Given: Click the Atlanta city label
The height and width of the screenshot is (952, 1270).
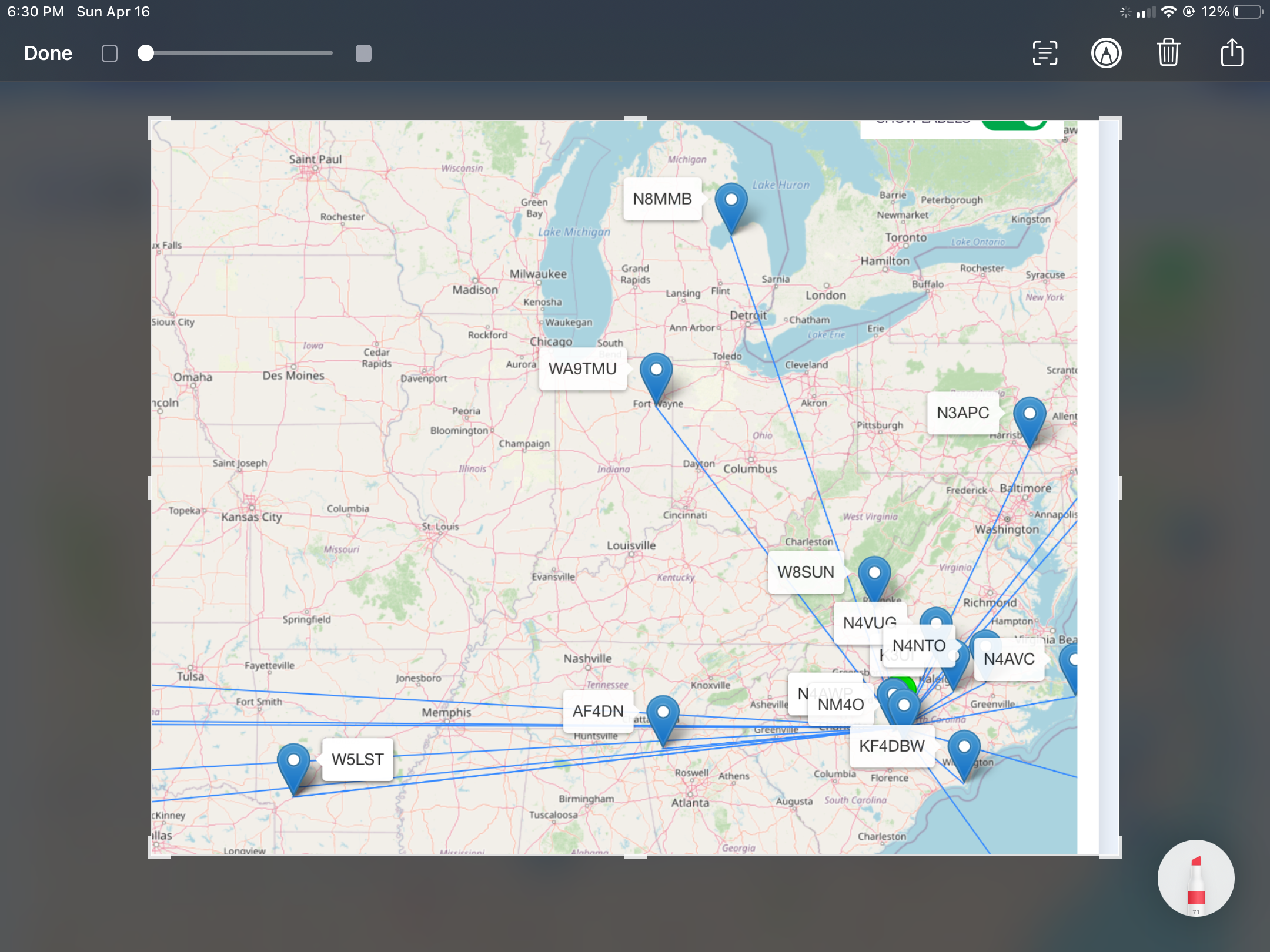Looking at the screenshot, I should tap(690, 803).
